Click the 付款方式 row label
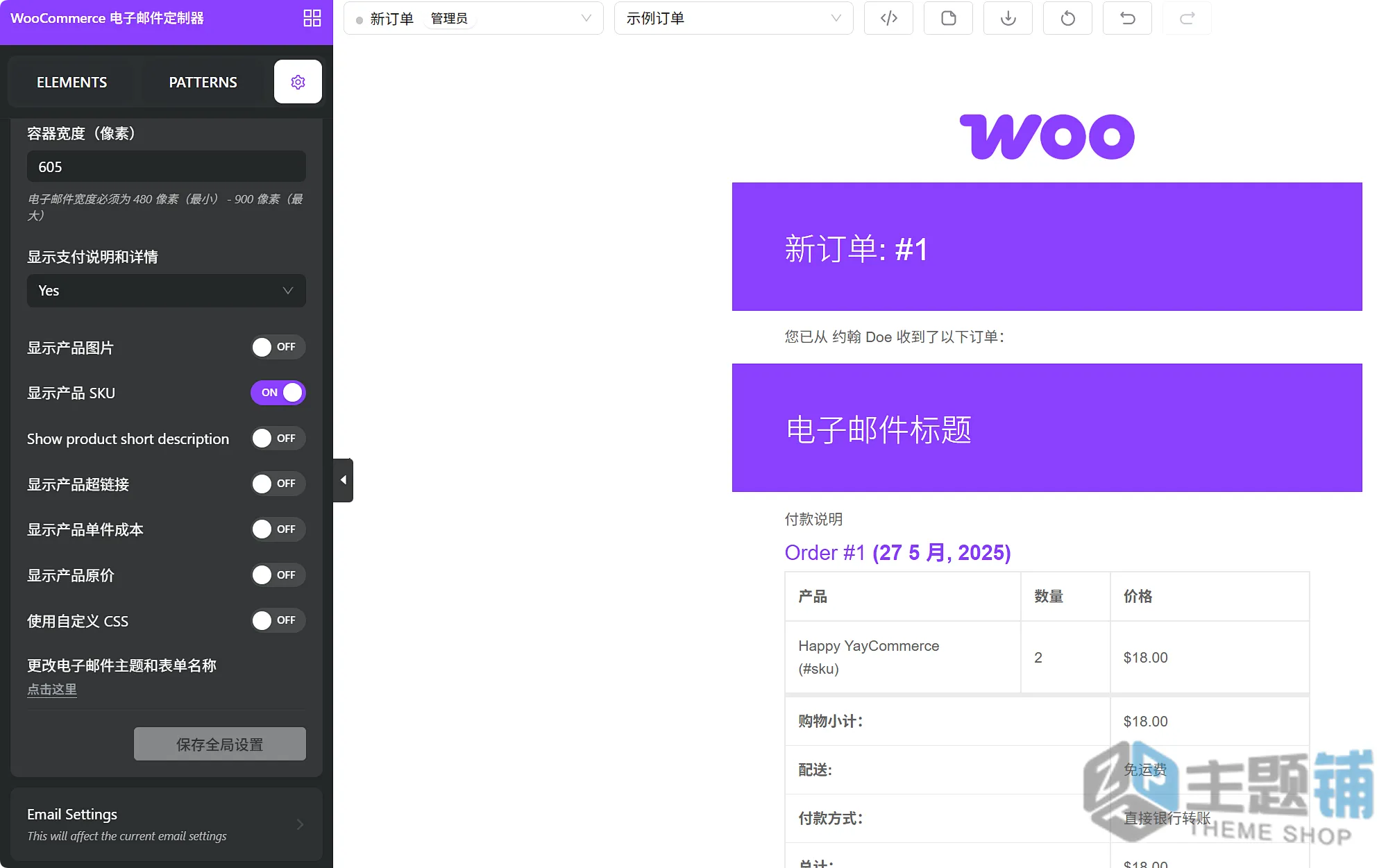Image resolution: width=1395 pixels, height=868 pixels. pyautogui.click(x=831, y=819)
